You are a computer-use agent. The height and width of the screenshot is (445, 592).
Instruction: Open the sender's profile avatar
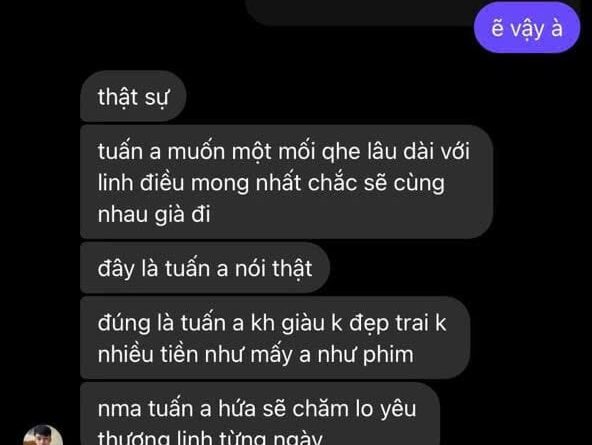43,435
